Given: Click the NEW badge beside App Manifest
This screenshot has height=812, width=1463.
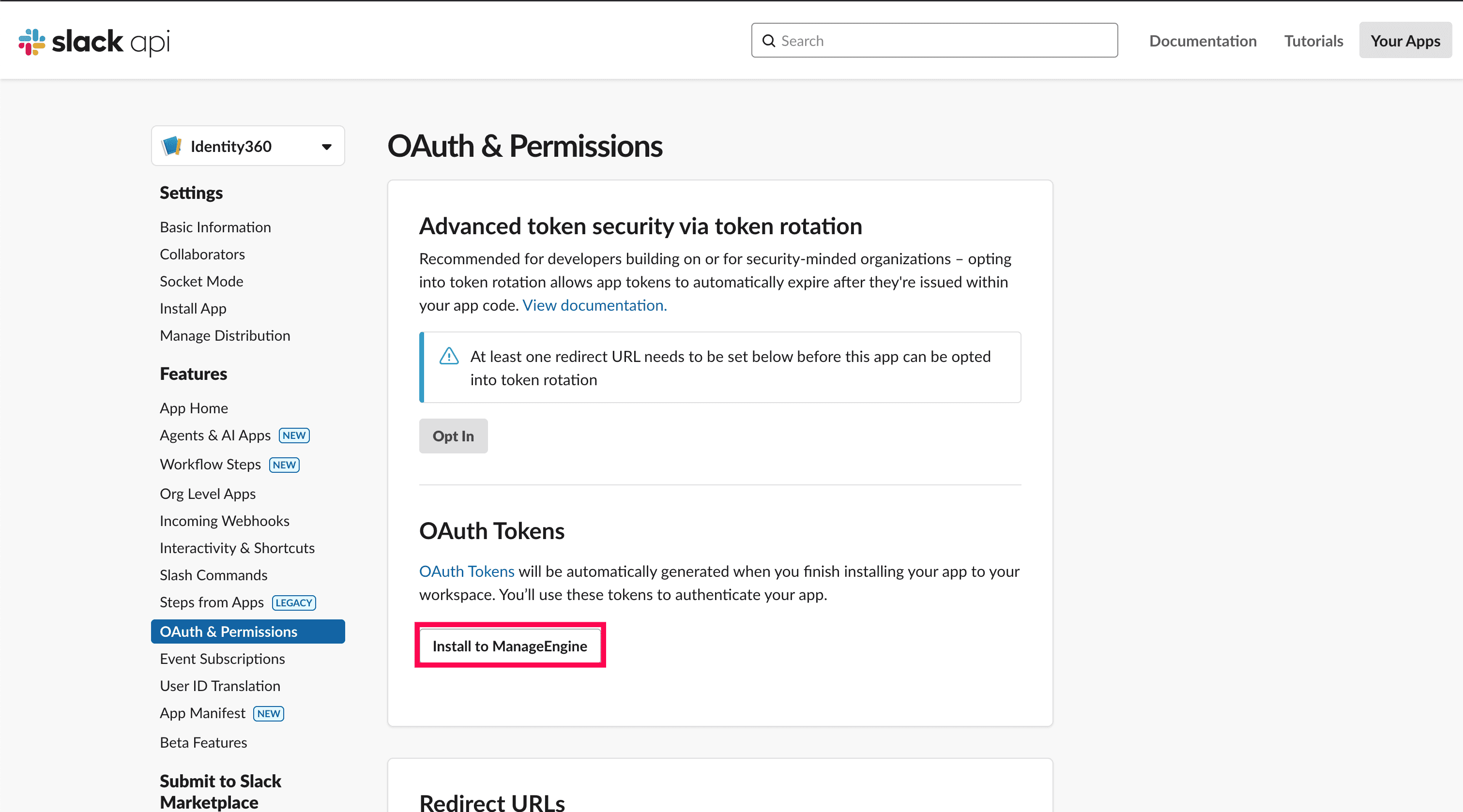Looking at the screenshot, I should coord(268,714).
